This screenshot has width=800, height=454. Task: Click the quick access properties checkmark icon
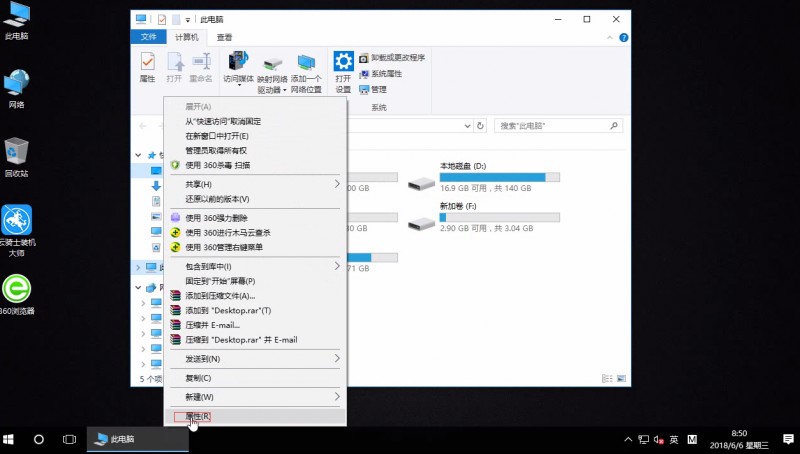(162, 19)
